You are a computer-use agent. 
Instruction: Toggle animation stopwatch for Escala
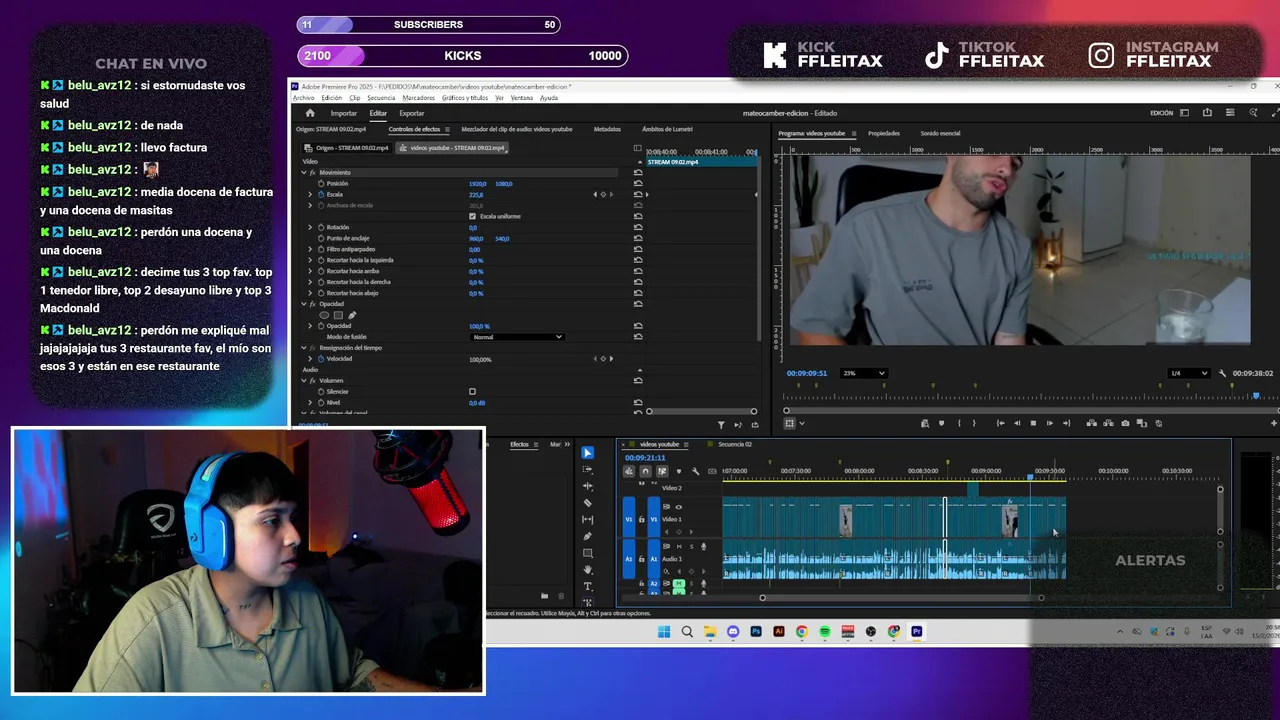click(321, 195)
